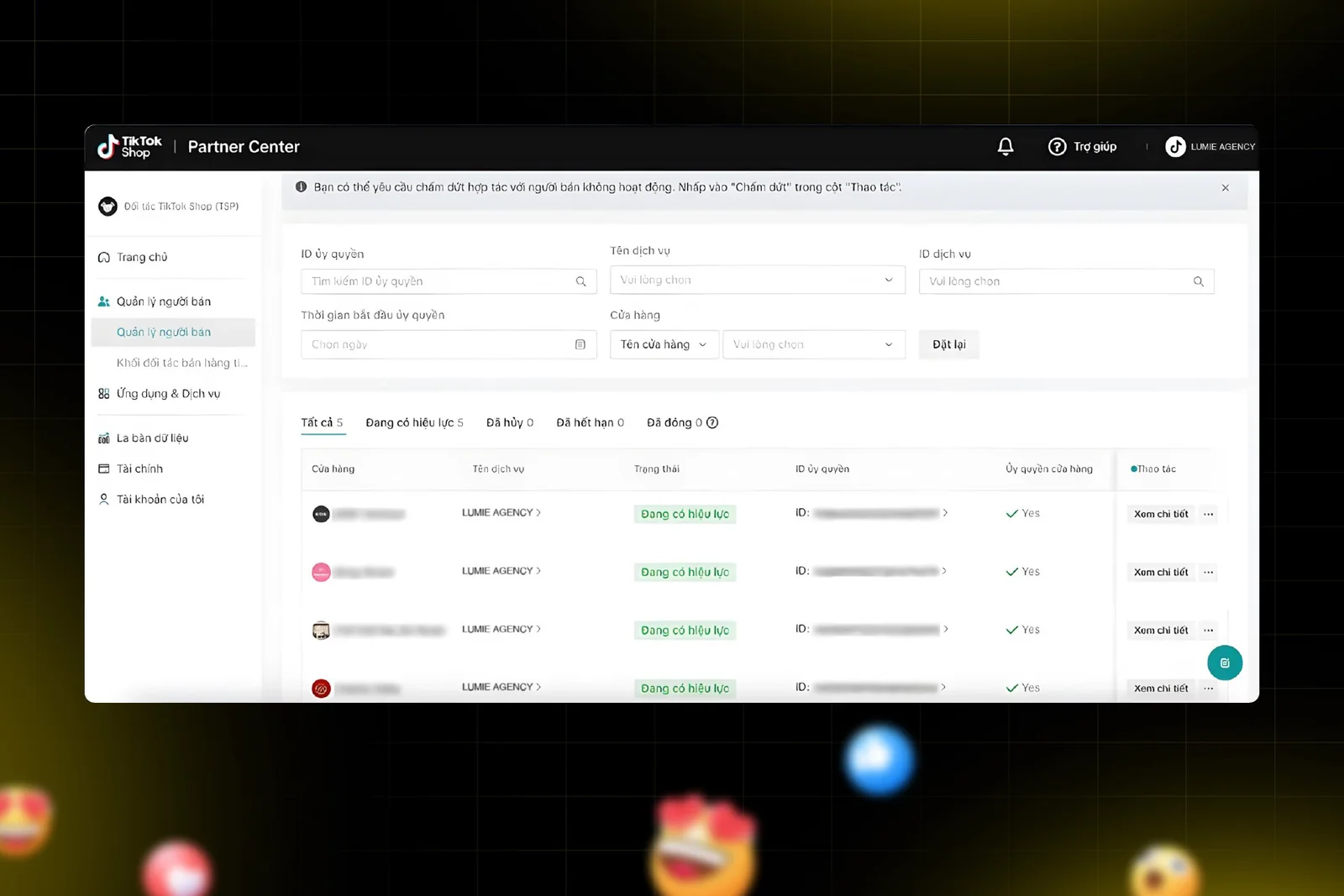Open more options for first store row
The height and width of the screenshot is (896, 1344).
point(1208,514)
